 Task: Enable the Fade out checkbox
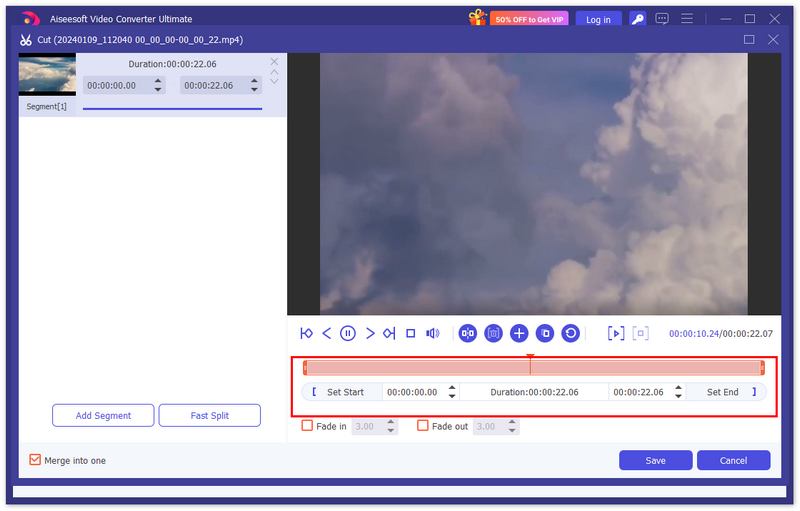click(423, 426)
